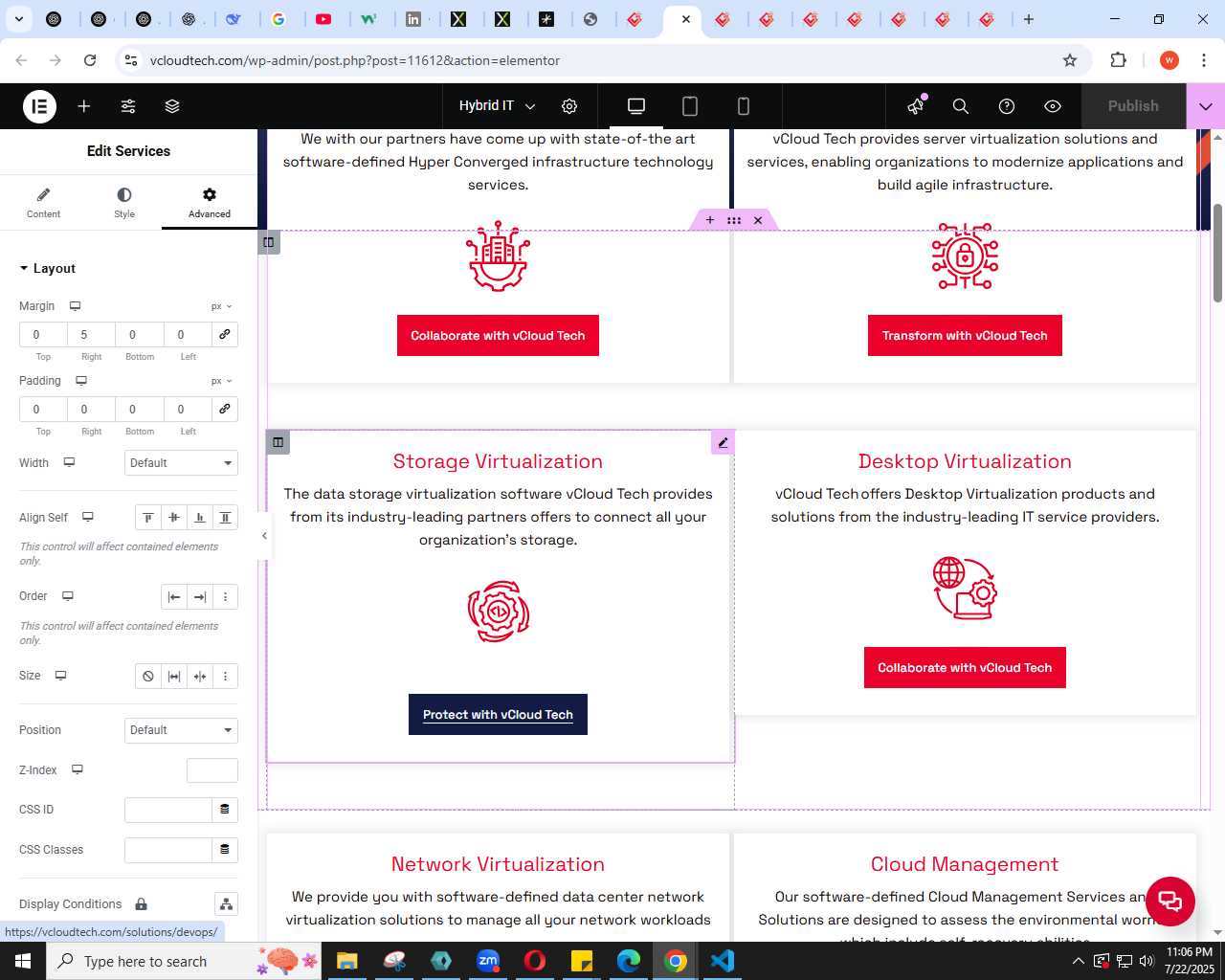The height and width of the screenshot is (980, 1225).
Task: Switch to Desktop responsive view
Action: (x=636, y=106)
